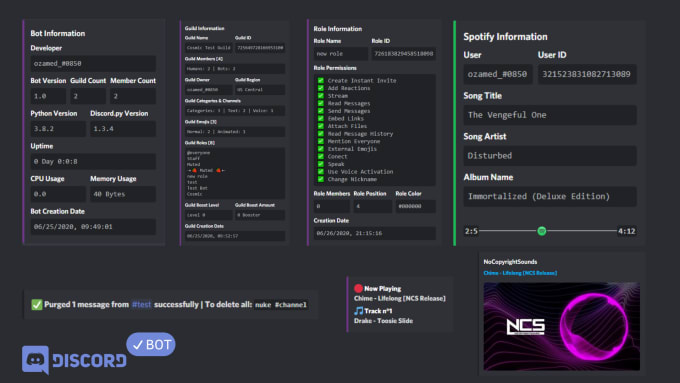Click the Role Position value 4
Image resolution: width=680 pixels, height=383 pixels.
click(373, 206)
